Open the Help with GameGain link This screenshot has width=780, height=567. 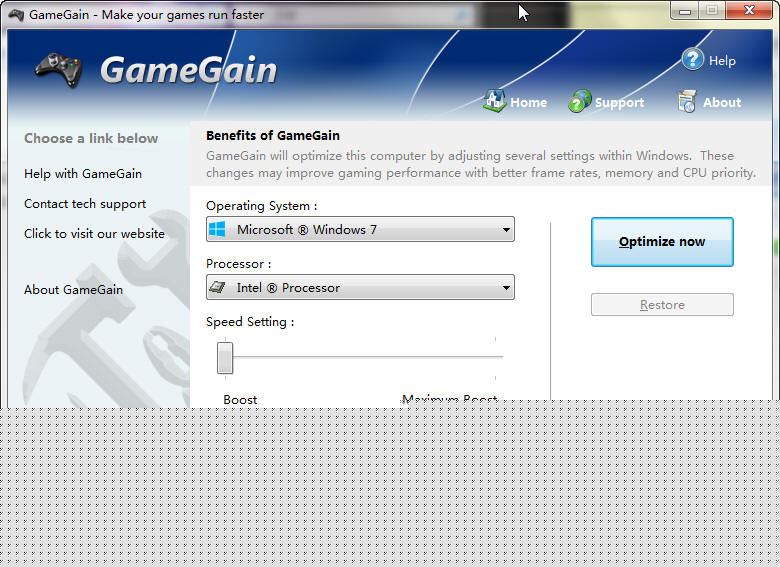tap(83, 174)
